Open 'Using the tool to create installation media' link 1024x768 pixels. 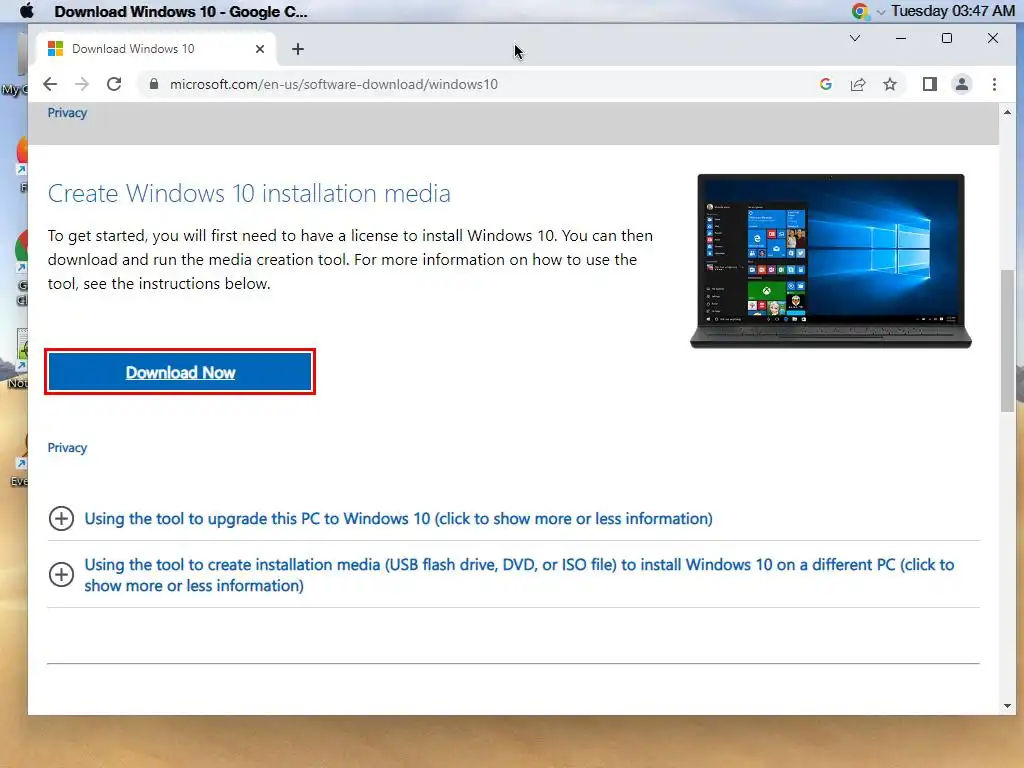(x=519, y=575)
